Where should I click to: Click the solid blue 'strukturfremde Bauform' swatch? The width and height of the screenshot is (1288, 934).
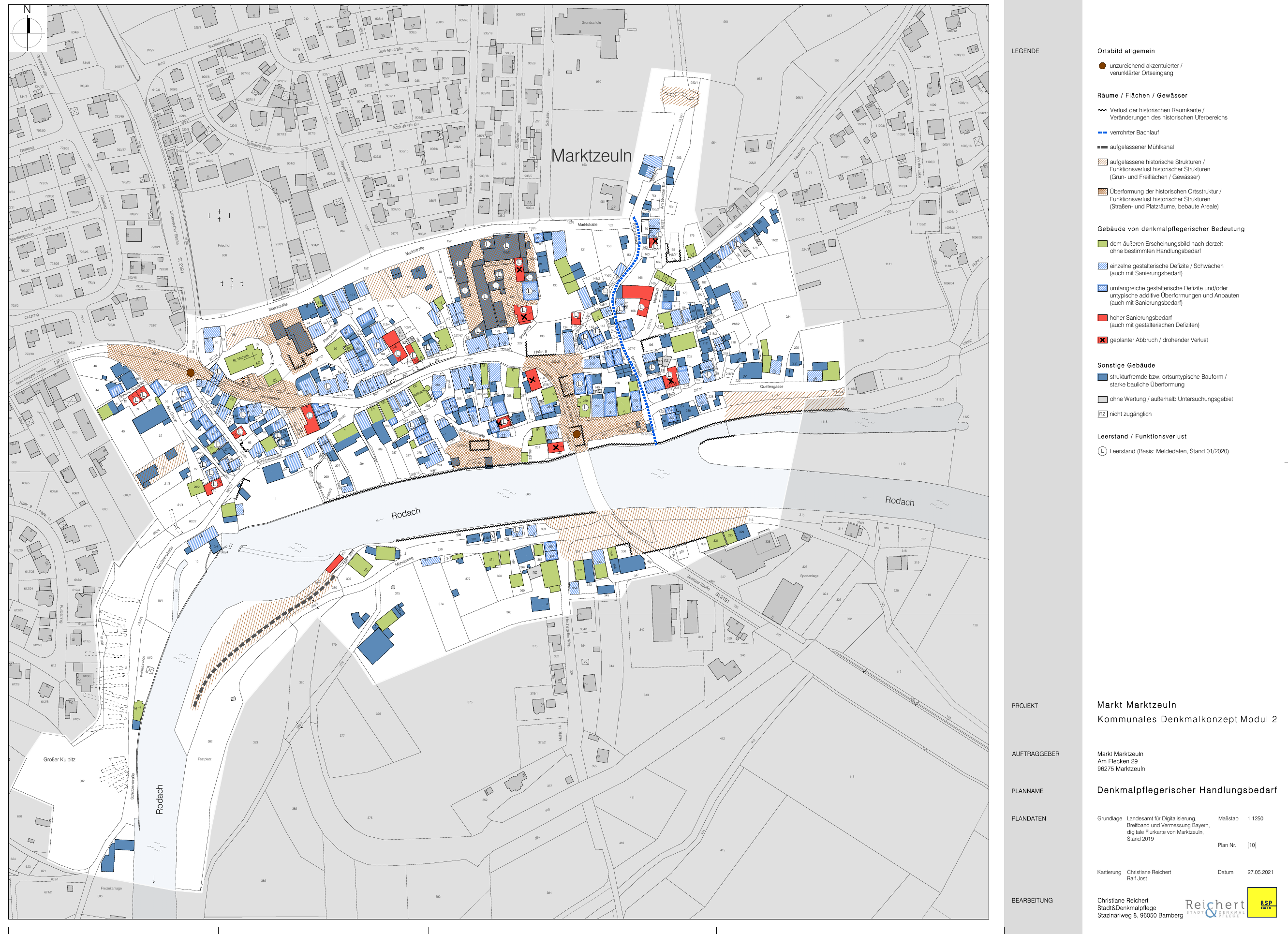coord(1102,377)
